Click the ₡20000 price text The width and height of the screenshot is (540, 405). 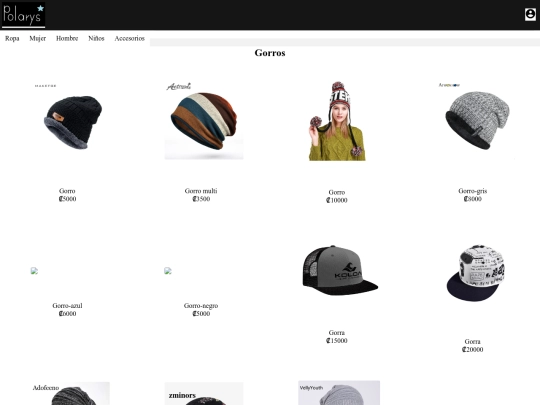472,350
